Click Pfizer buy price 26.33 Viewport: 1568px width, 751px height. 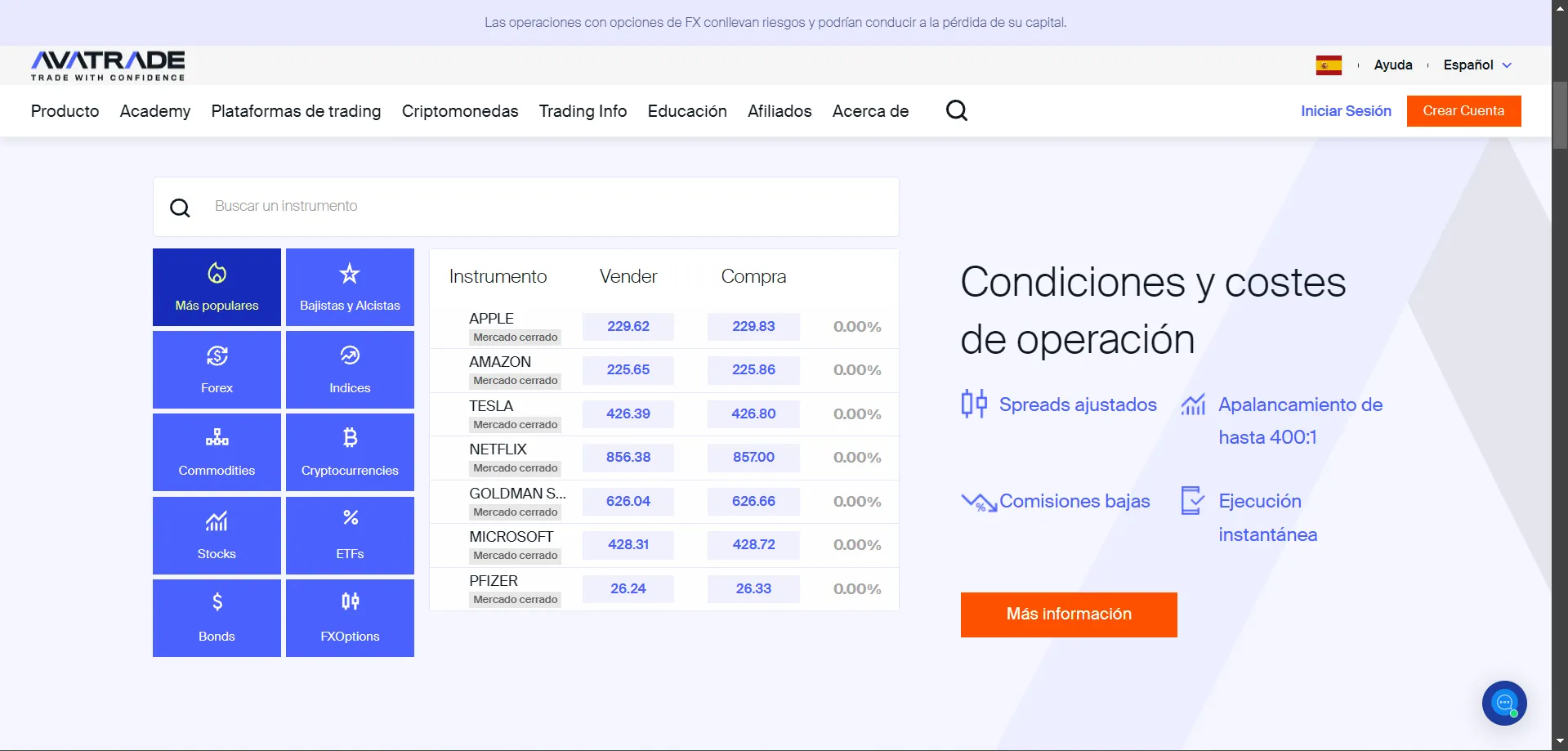(753, 588)
